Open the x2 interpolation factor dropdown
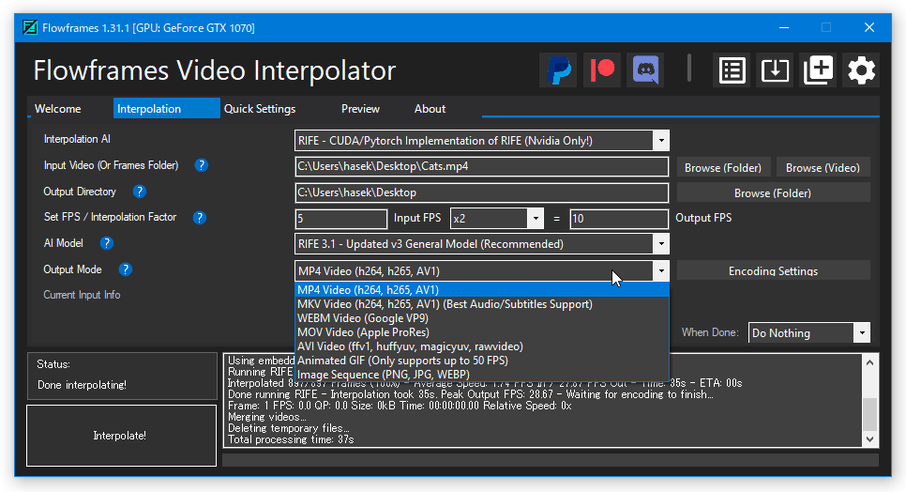The height and width of the screenshot is (492, 906). click(x=536, y=219)
